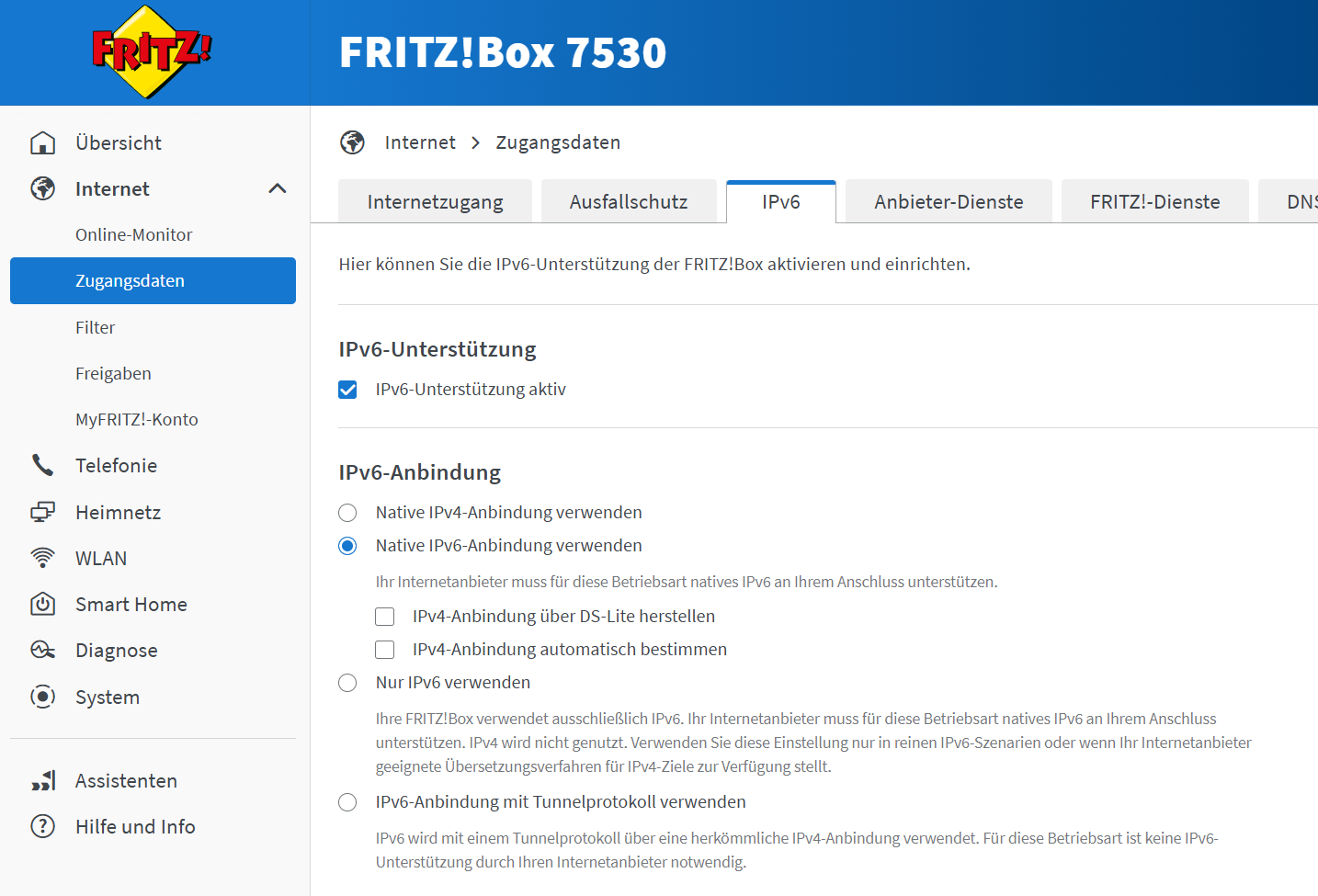Click the System icon
This screenshot has height=896, width=1318.
click(x=42, y=697)
